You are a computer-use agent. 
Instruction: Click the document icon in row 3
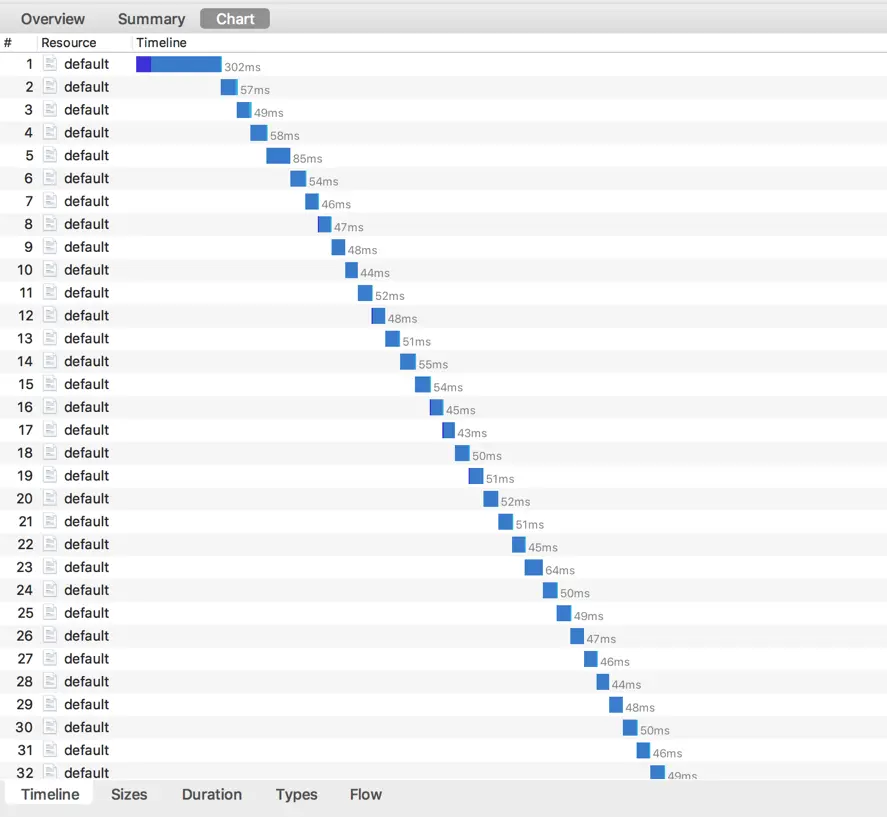tap(50, 109)
